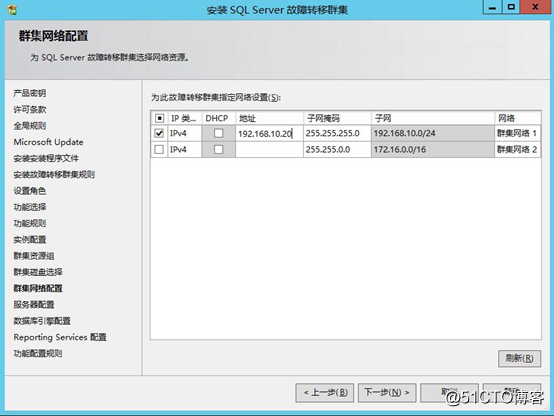
Task: Click the installer icon in the title bar
Action: tap(12, 10)
